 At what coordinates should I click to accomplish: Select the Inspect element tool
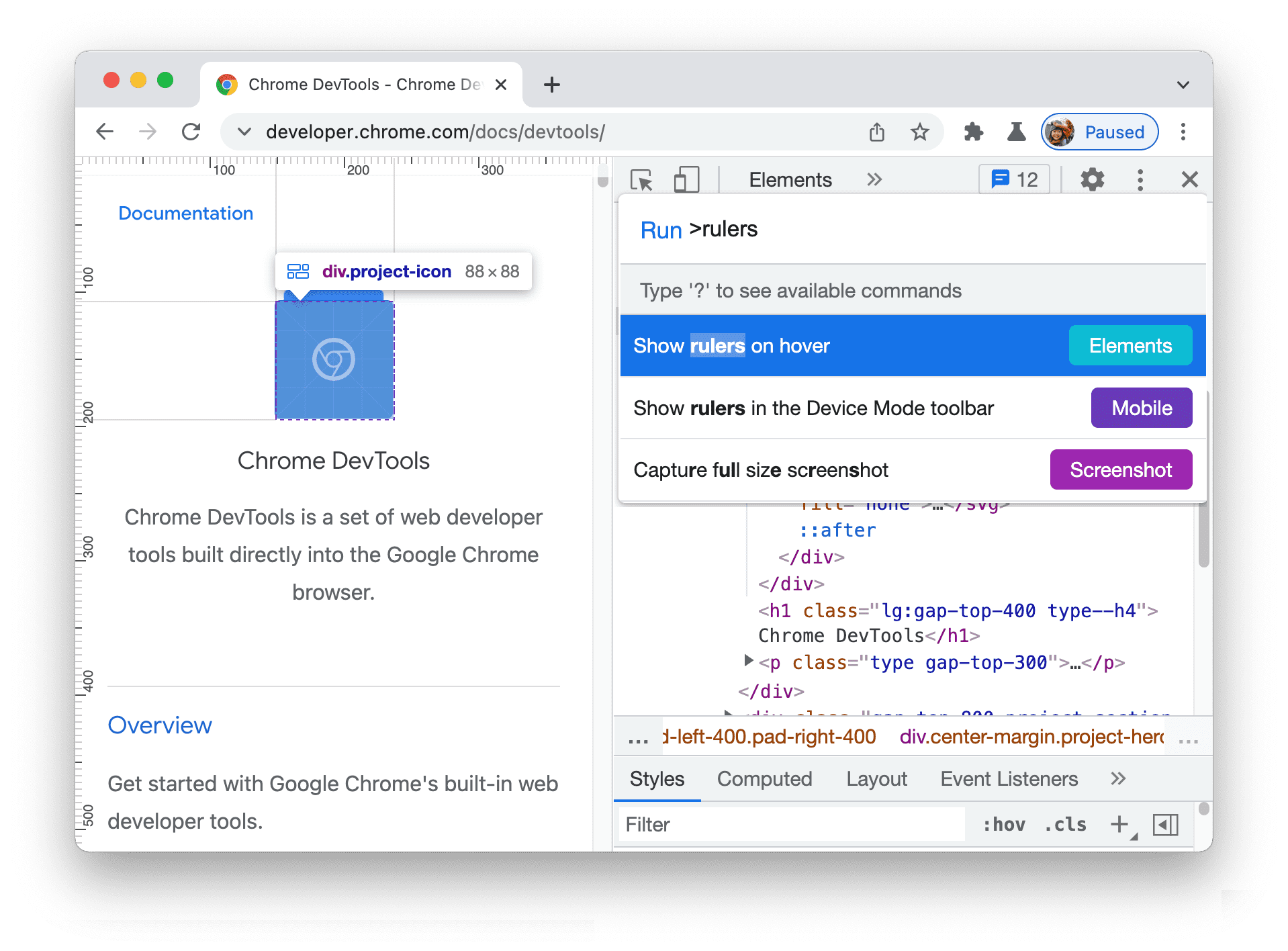(x=641, y=179)
